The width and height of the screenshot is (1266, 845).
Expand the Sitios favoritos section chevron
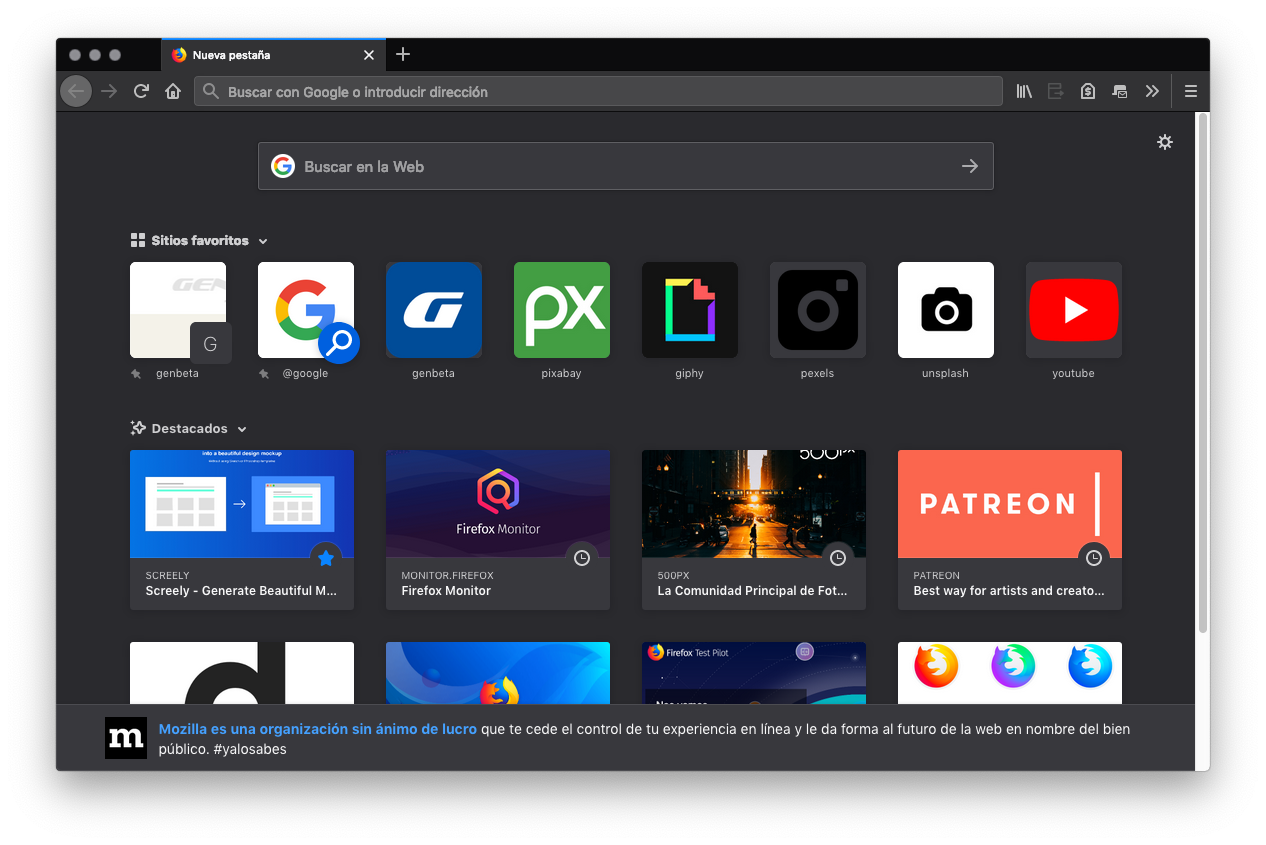(263, 241)
